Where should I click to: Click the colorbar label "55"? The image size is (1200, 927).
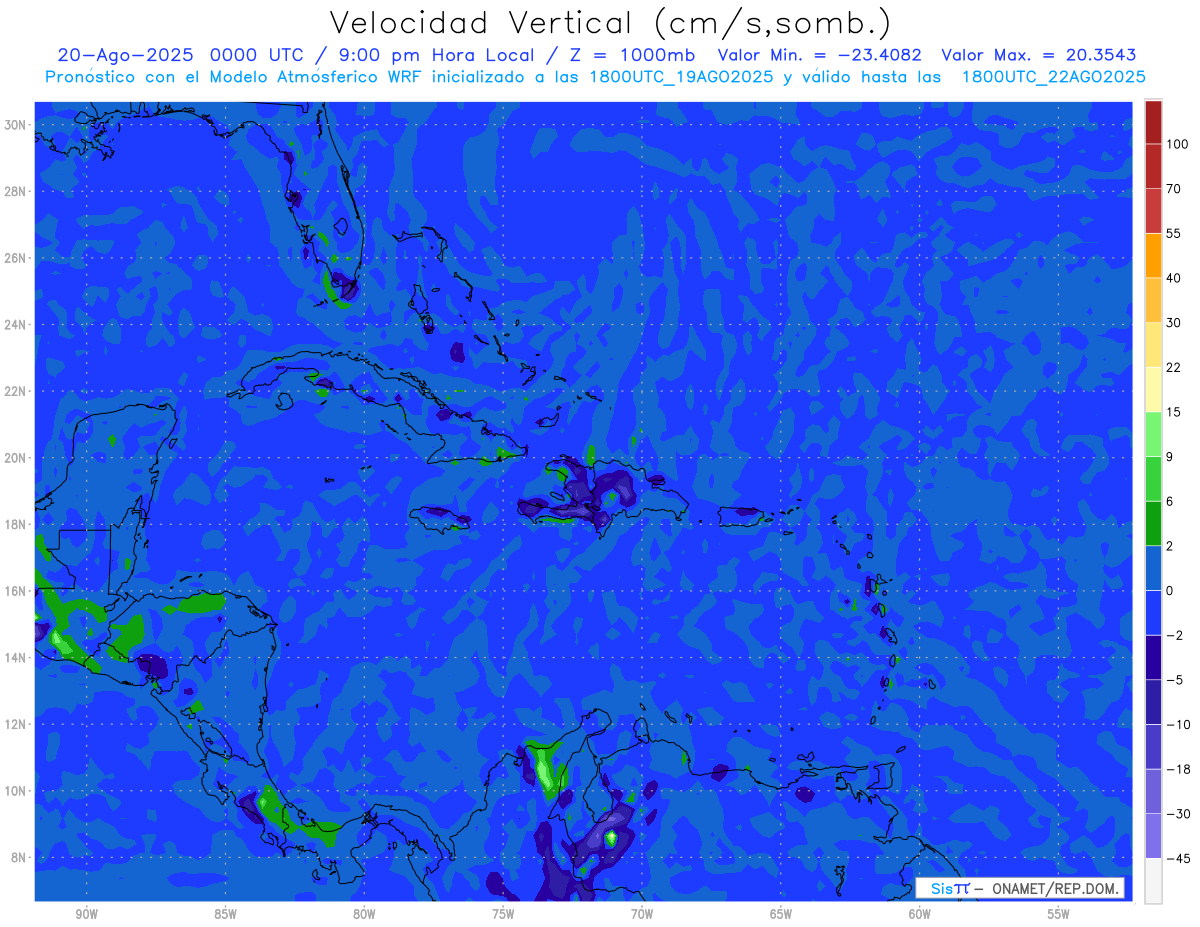click(1174, 233)
